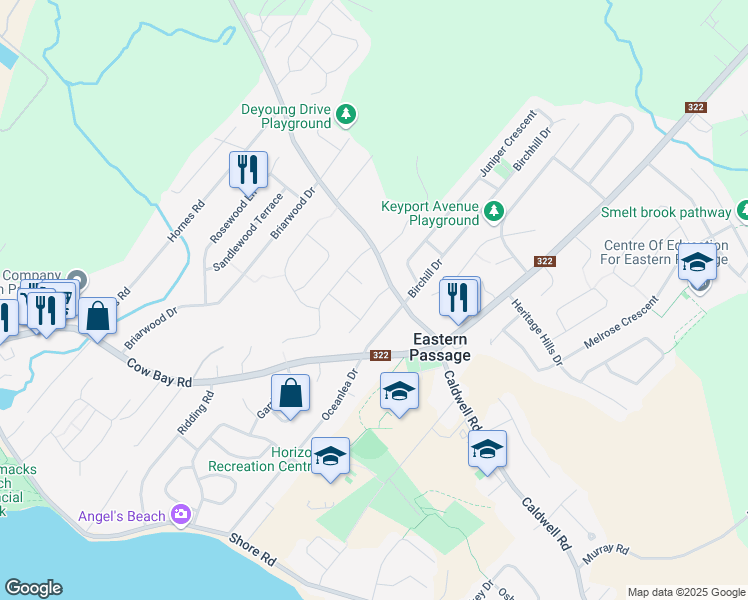
Task: Click the Angel's Beach camera icon
Action: point(181,515)
